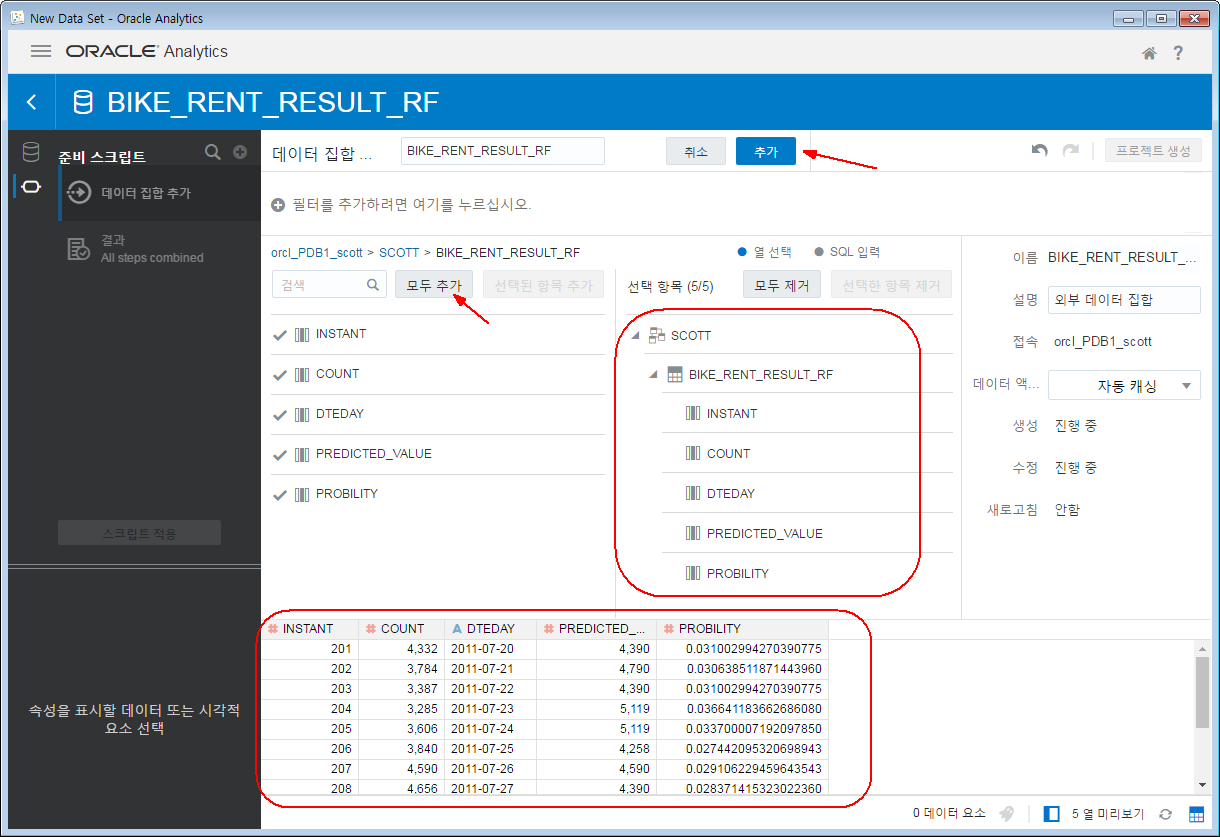Click the data set name input field

coord(503,151)
